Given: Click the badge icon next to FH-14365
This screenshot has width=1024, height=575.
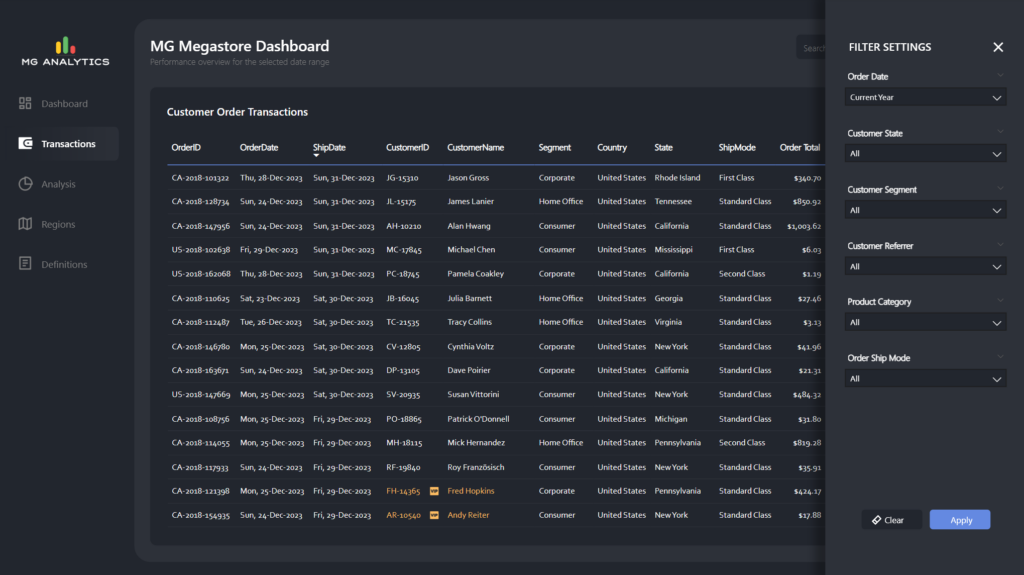Looking at the screenshot, I should (434, 491).
